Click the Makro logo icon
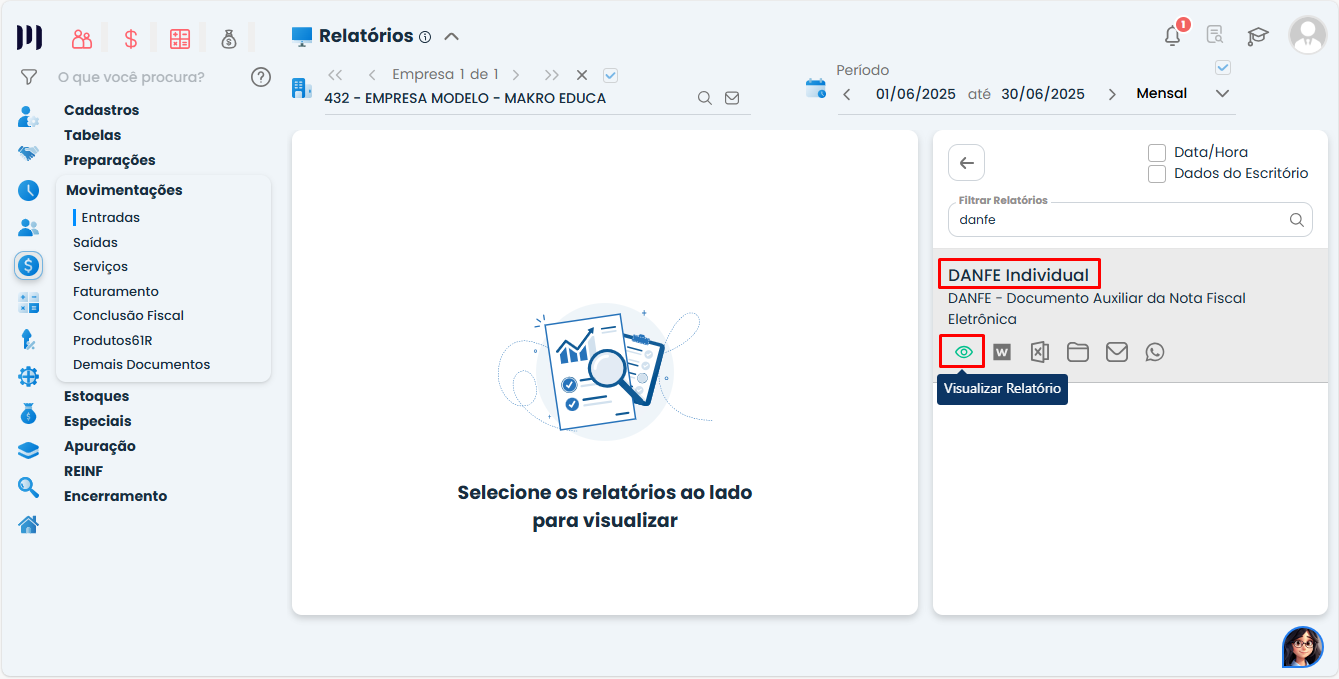This screenshot has width=1339, height=679. click(29, 38)
